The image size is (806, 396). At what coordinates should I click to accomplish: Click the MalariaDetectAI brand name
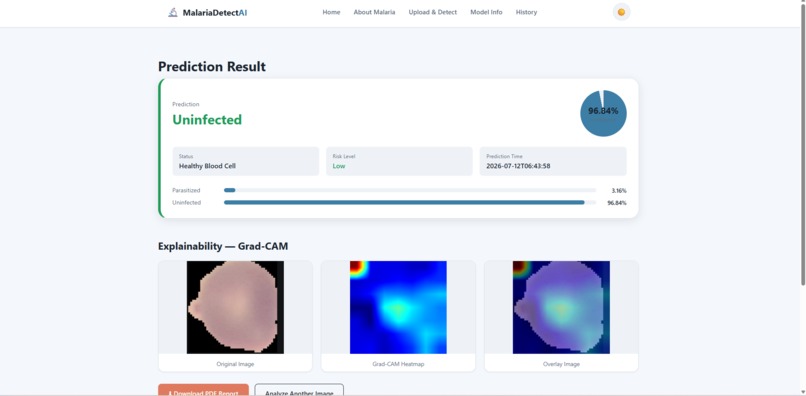(215, 12)
